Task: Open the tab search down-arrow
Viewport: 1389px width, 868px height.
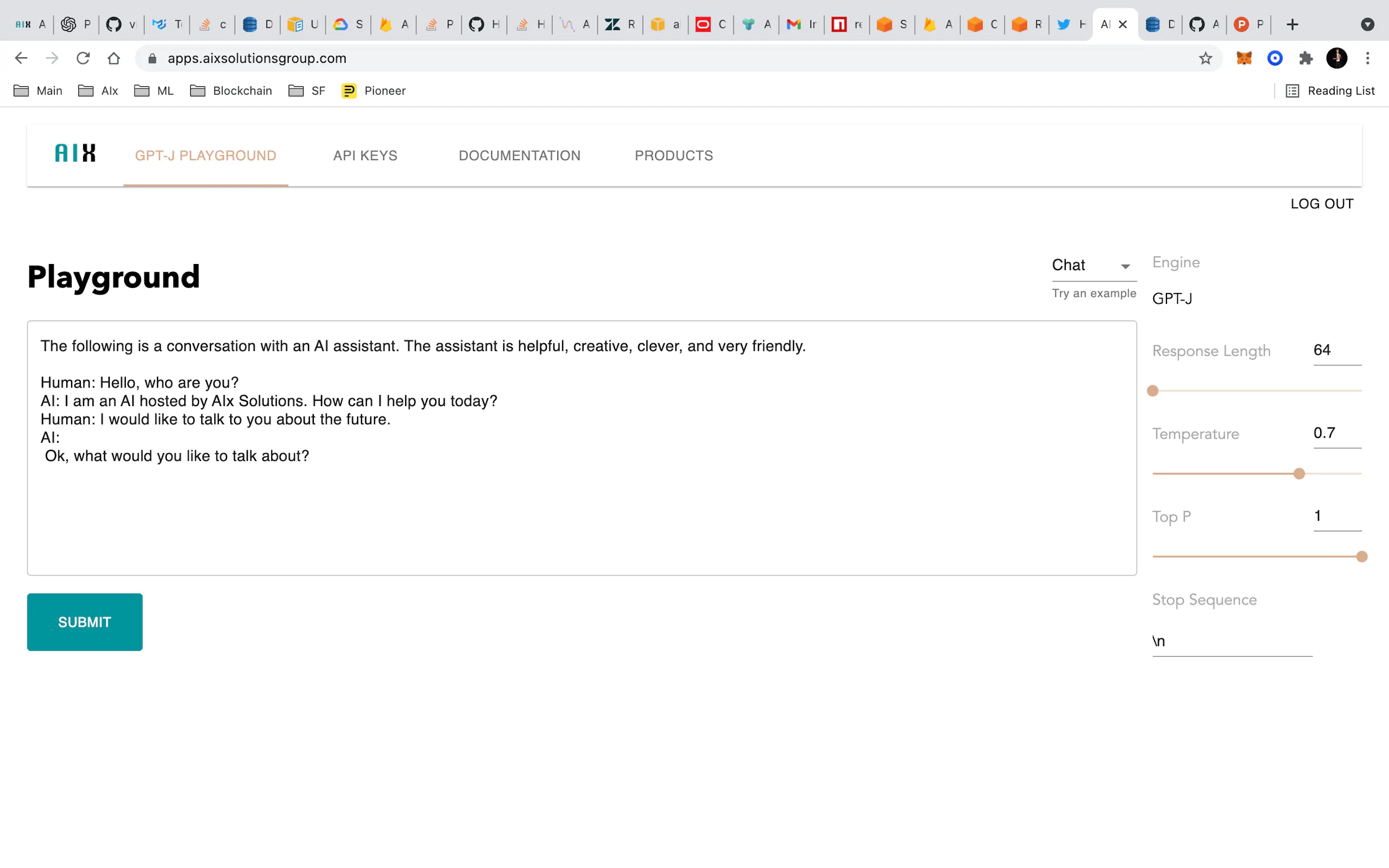Action: 1367,24
